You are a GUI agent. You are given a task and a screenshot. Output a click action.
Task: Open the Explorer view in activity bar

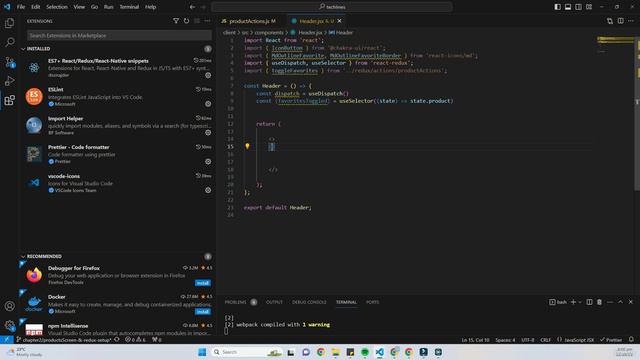(9, 23)
